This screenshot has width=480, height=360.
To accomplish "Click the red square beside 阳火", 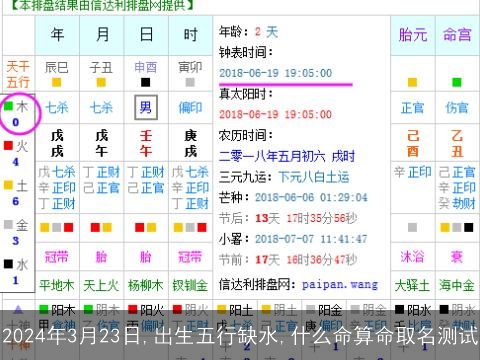I will 133,310.
